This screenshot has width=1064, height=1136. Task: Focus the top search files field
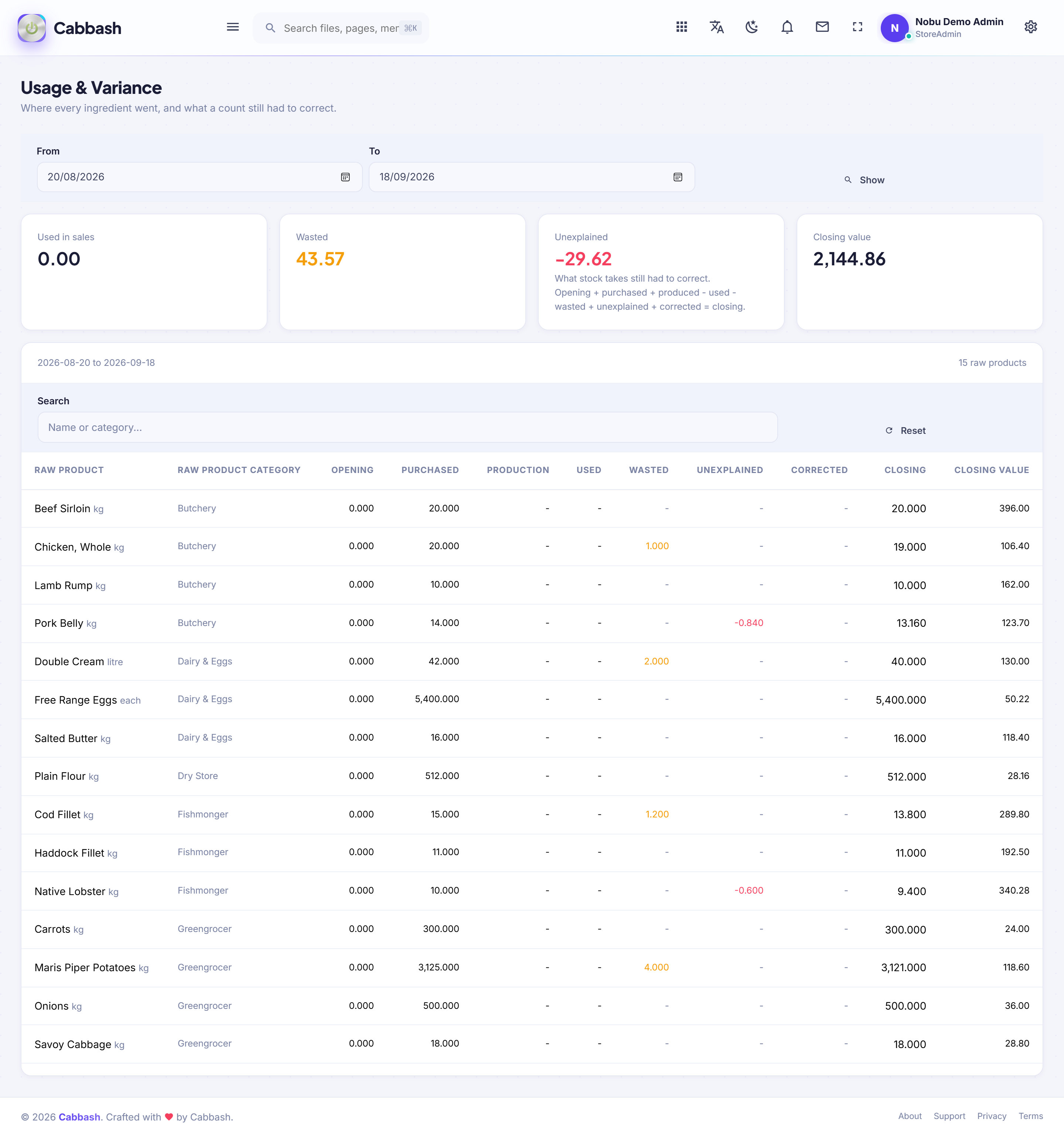(341, 28)
